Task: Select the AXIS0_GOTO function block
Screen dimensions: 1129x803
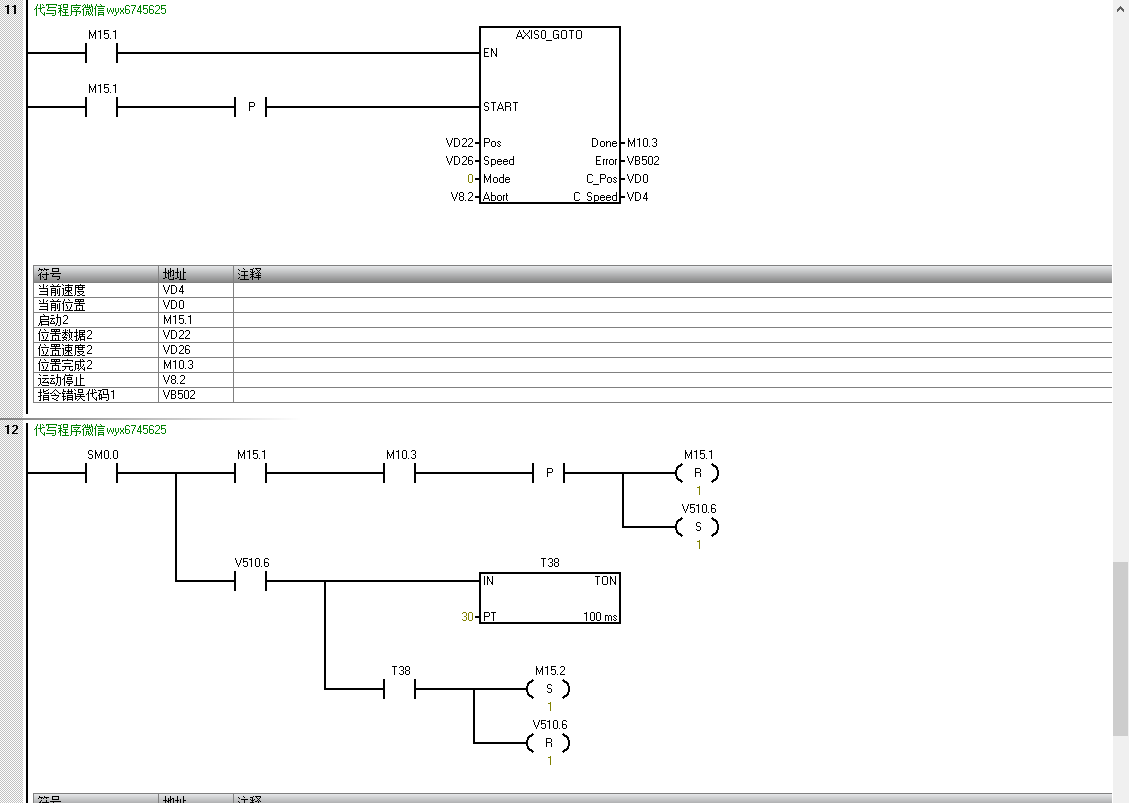Action: point(550,115)
